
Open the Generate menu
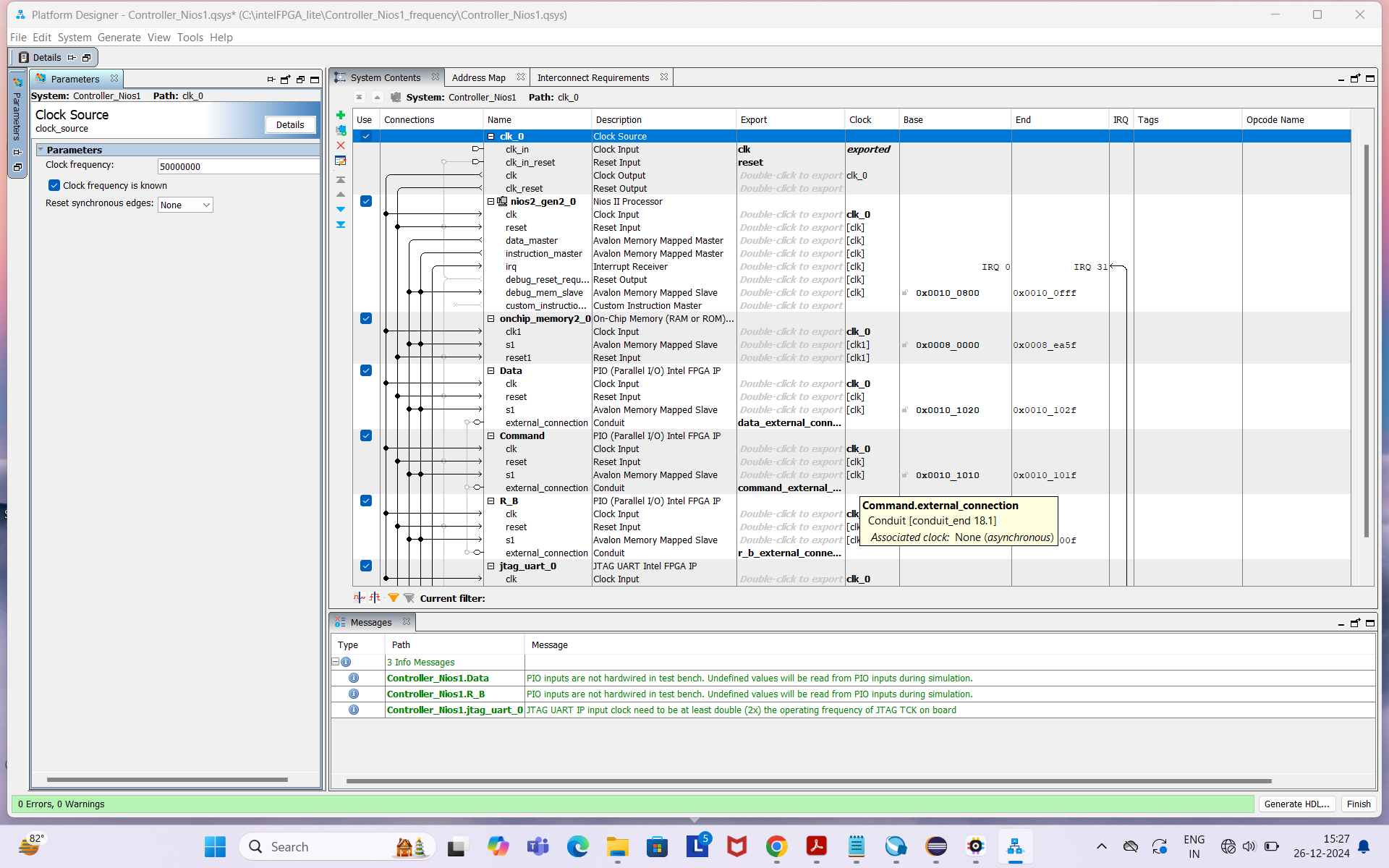pos(119,38)
